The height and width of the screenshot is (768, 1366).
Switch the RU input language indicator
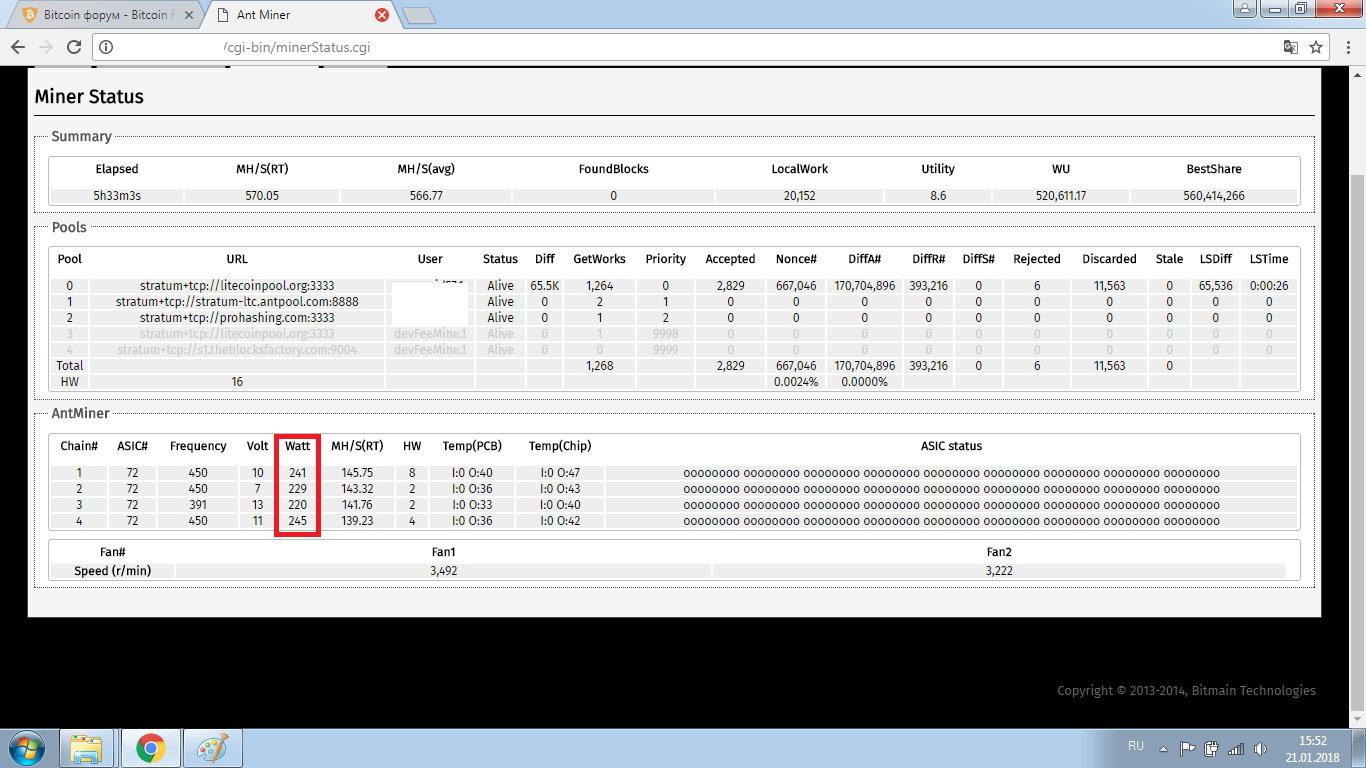1136,747
